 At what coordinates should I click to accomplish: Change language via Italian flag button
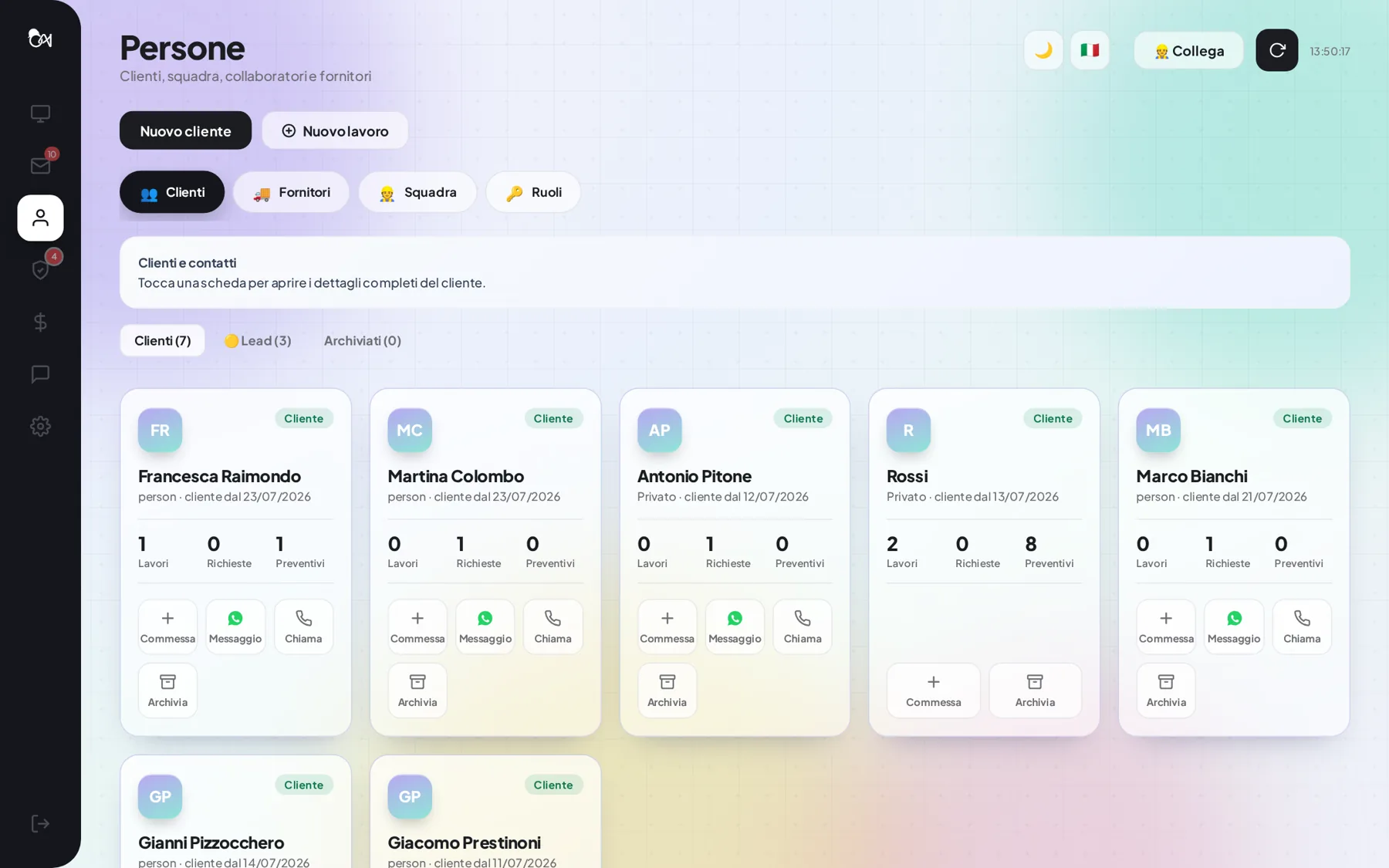pyautogui.click(x=1090, y=50)
